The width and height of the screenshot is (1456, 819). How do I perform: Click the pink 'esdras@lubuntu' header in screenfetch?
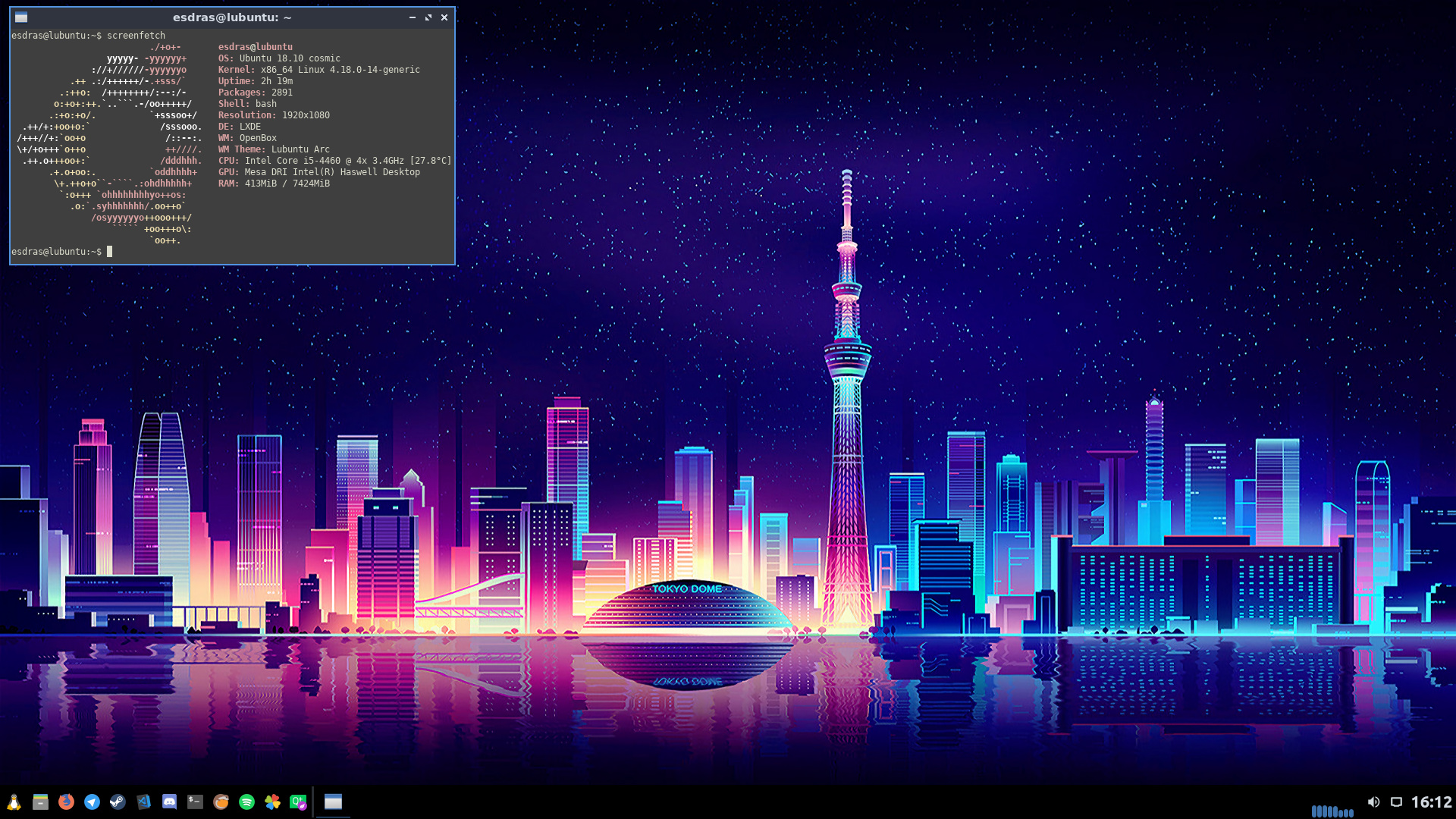(256, 47)
